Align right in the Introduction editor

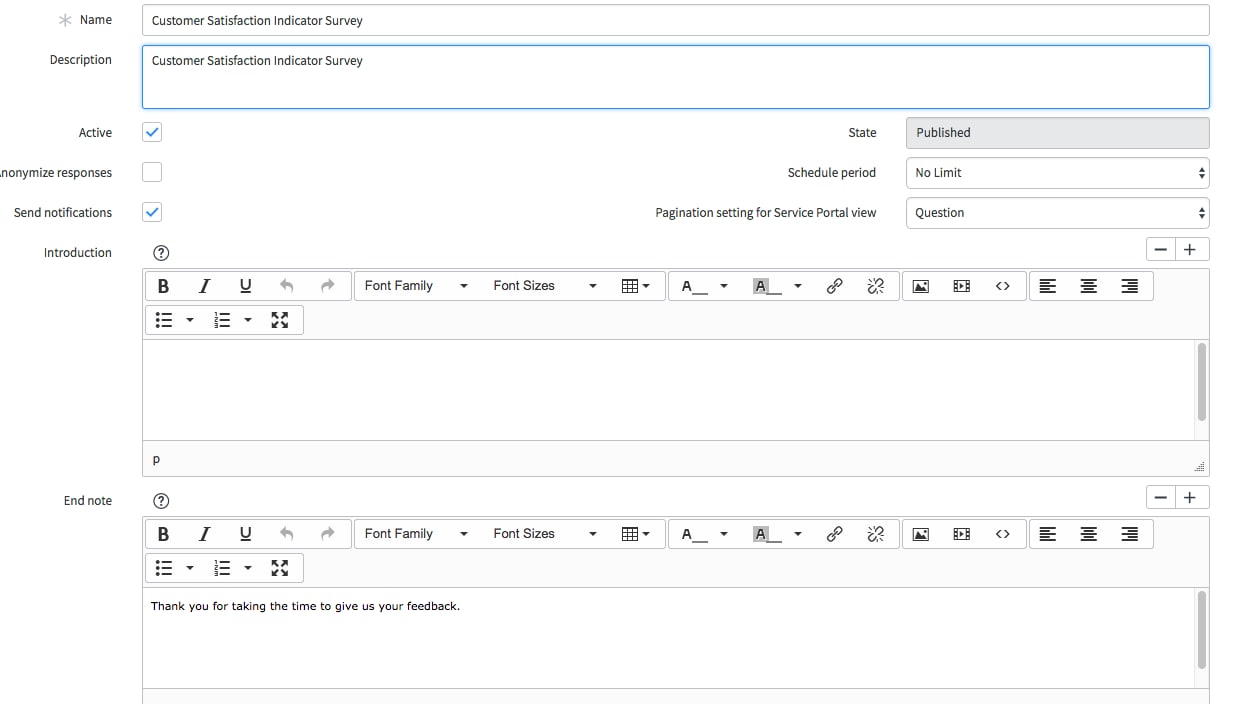[1130, 286]
